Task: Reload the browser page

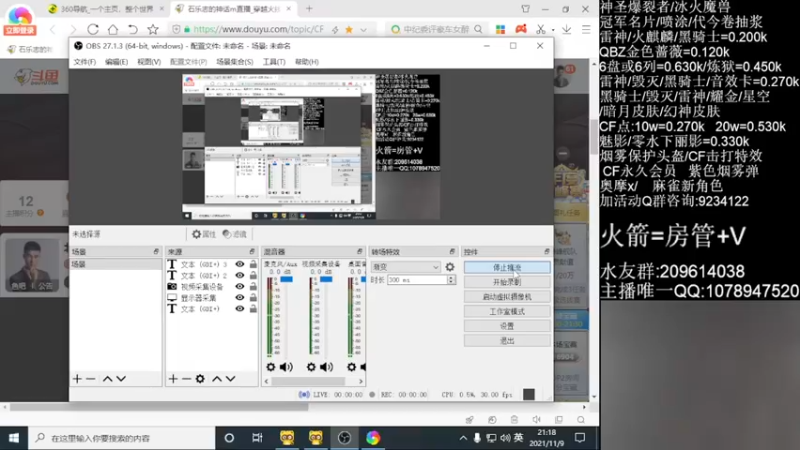Action: (x=93, y=29)
